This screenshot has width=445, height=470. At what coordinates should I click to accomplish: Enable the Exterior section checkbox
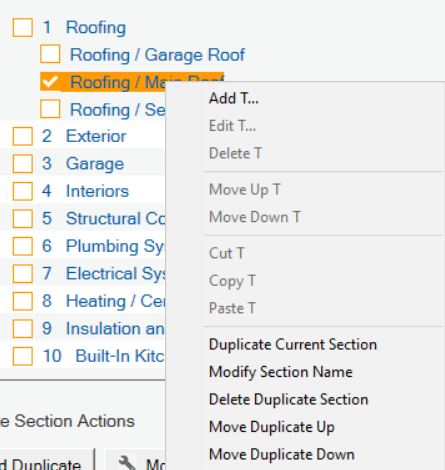(x=23, y=136)
